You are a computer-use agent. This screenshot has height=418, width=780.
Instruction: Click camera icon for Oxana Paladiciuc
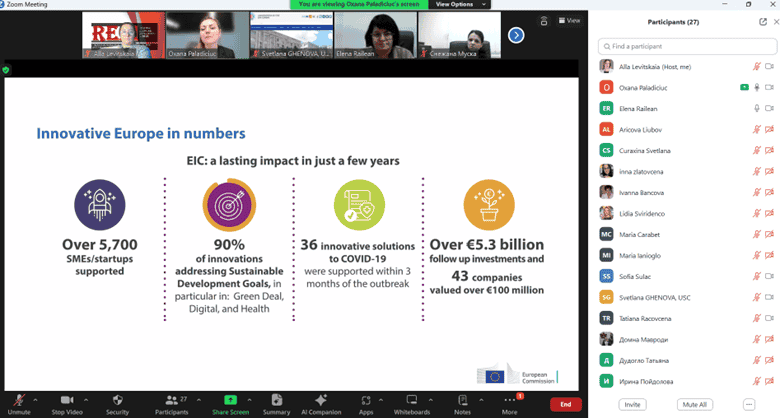[769, 88]
